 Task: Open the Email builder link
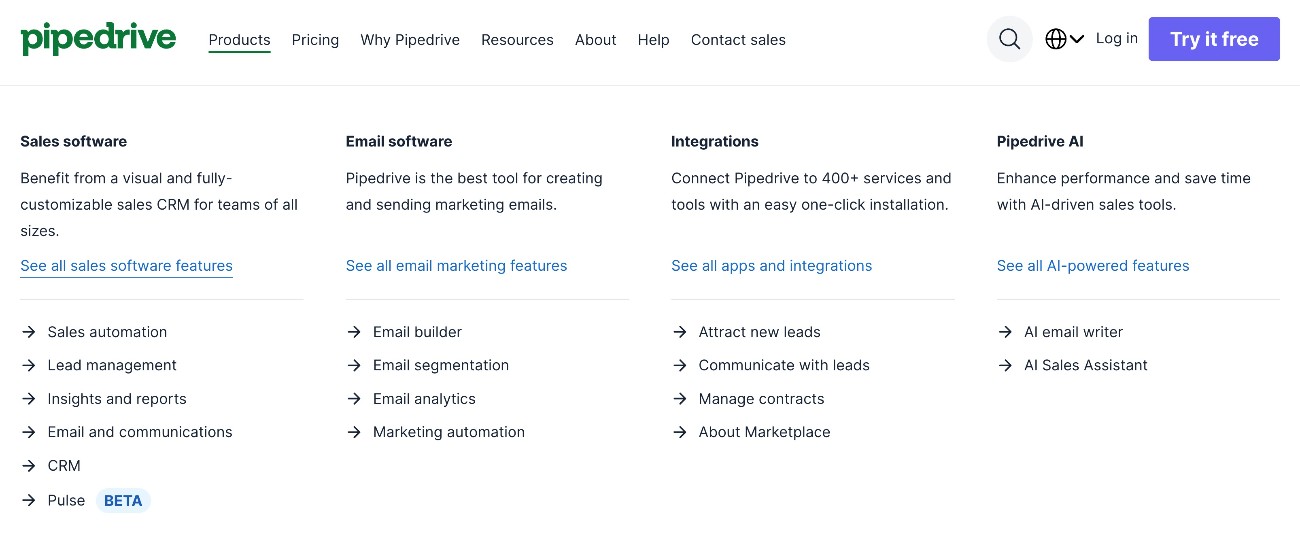[x=417, y=332]
